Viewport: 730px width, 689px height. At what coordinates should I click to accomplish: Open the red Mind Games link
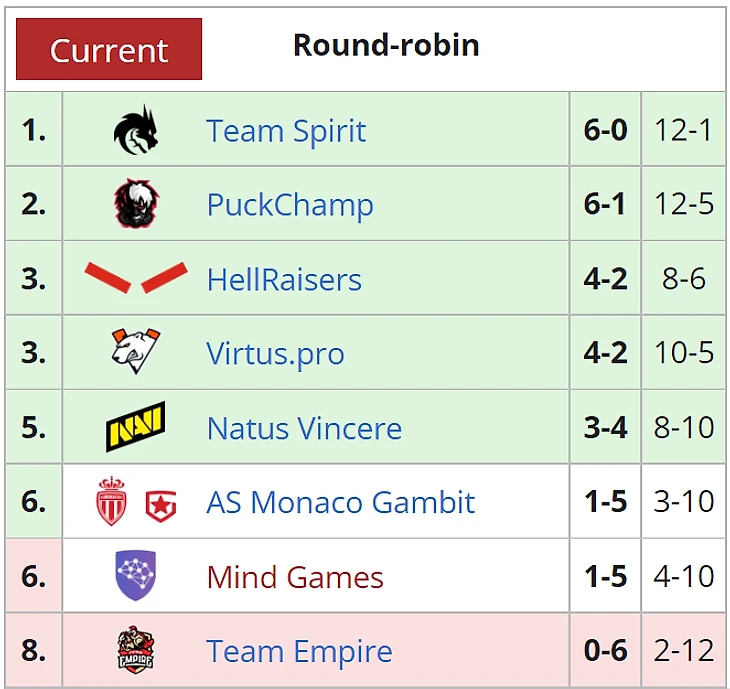pyautogui.click(x=295, y=577)
